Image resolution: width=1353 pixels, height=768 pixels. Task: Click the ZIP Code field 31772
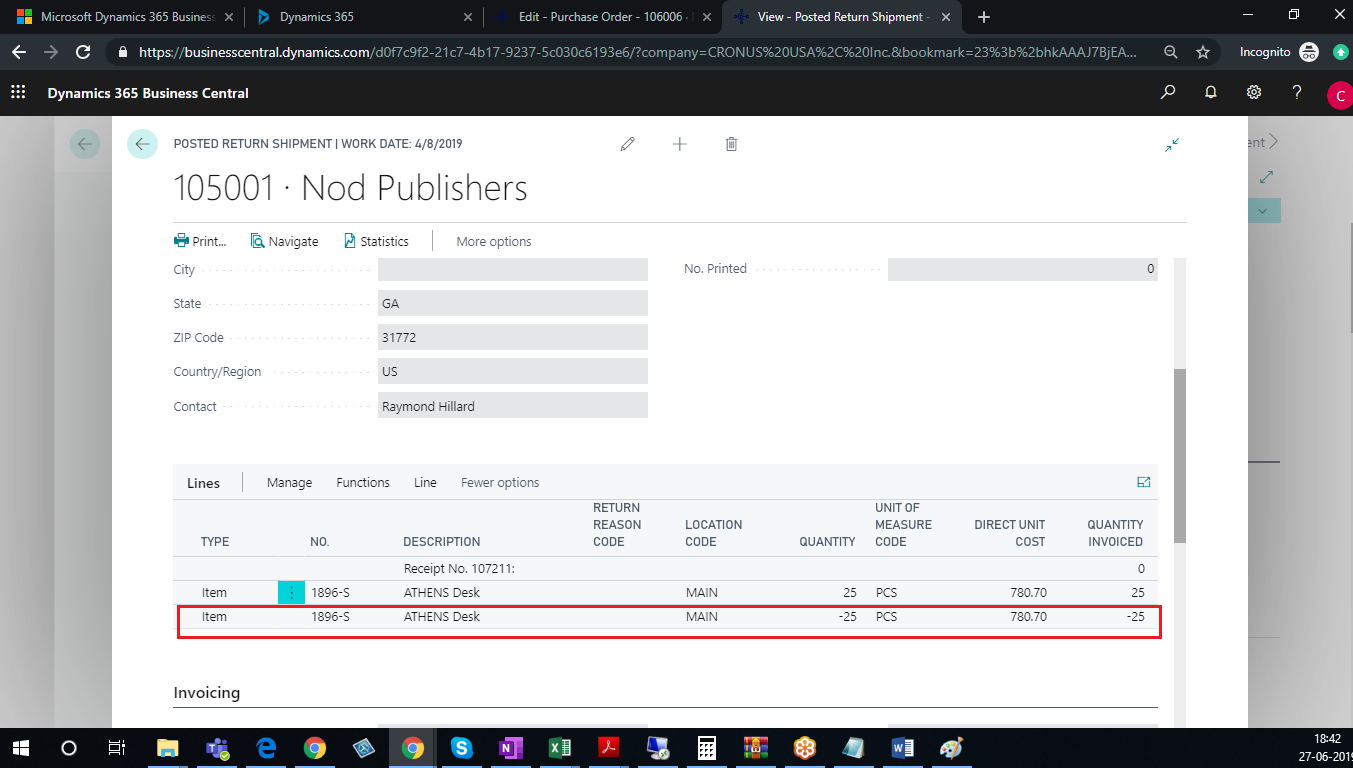(513, 337)
